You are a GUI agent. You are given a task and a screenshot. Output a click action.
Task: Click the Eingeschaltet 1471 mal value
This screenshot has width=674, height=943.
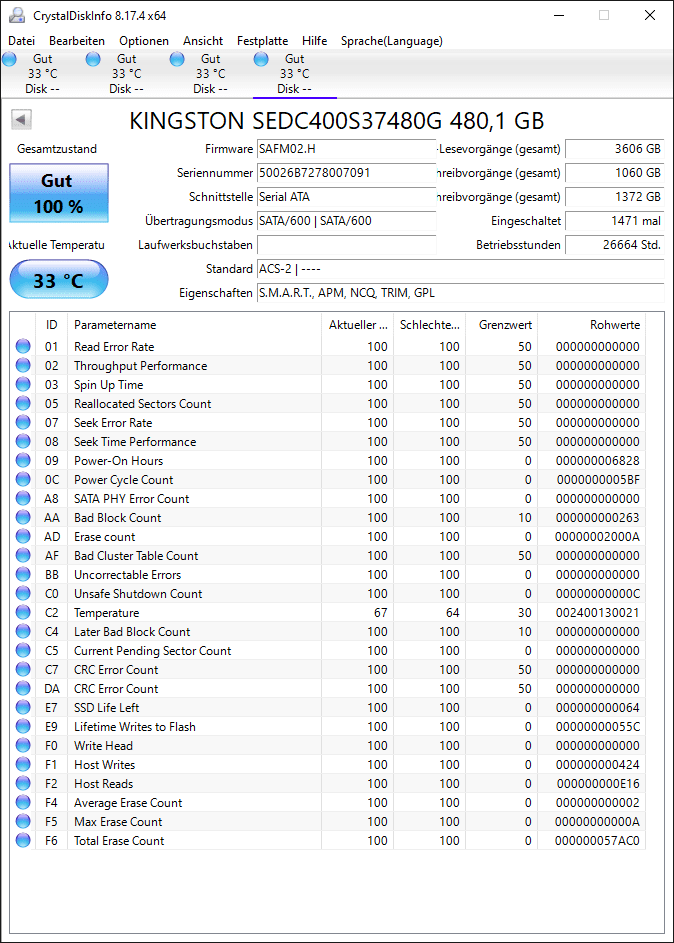click(614, 221)
